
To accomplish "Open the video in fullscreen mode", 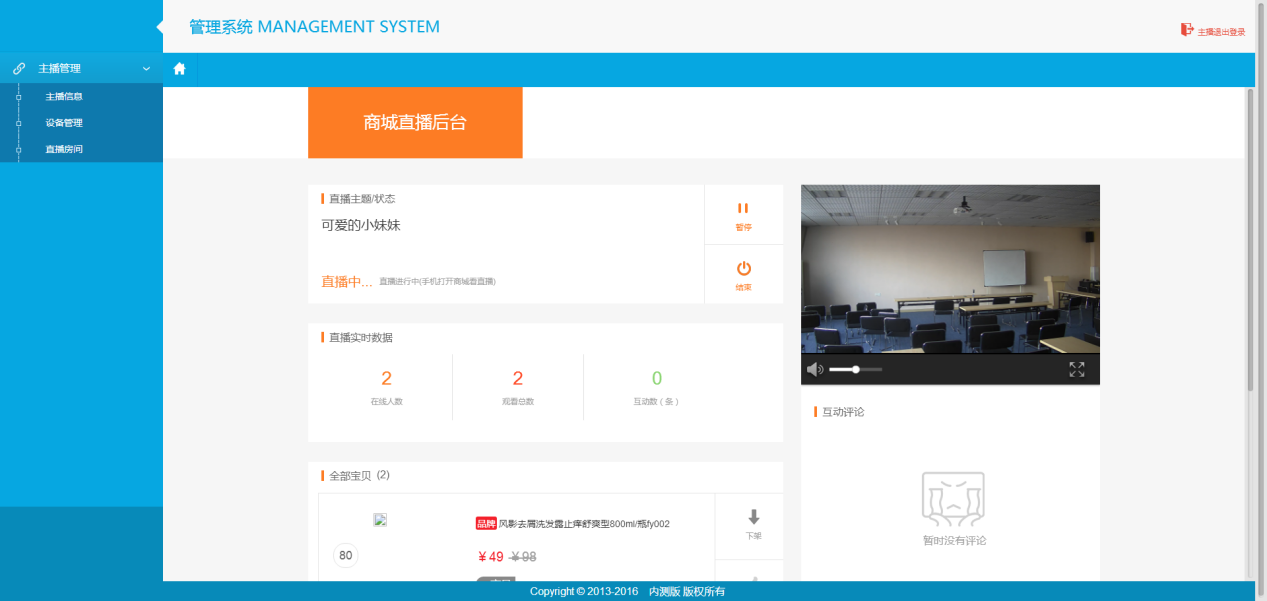I will (x=1077, y=370).
